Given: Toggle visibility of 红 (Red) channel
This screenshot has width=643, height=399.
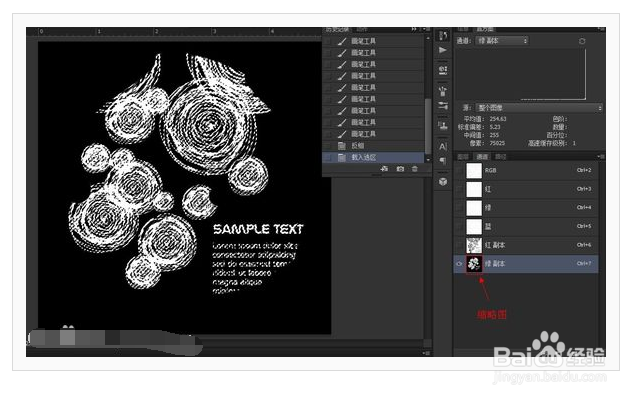Looking at the screenshot, I should point(459,189).
